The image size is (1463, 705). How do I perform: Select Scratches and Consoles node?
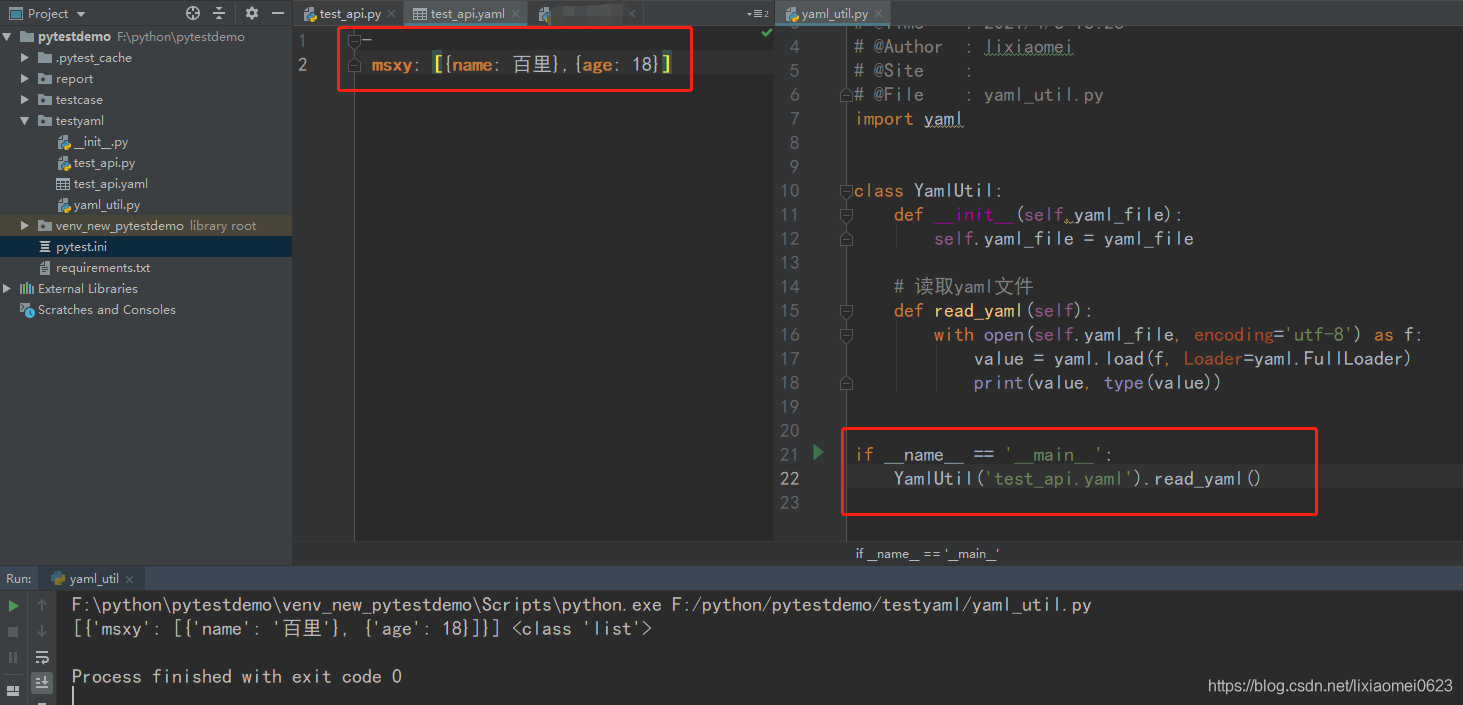(106, 310)
